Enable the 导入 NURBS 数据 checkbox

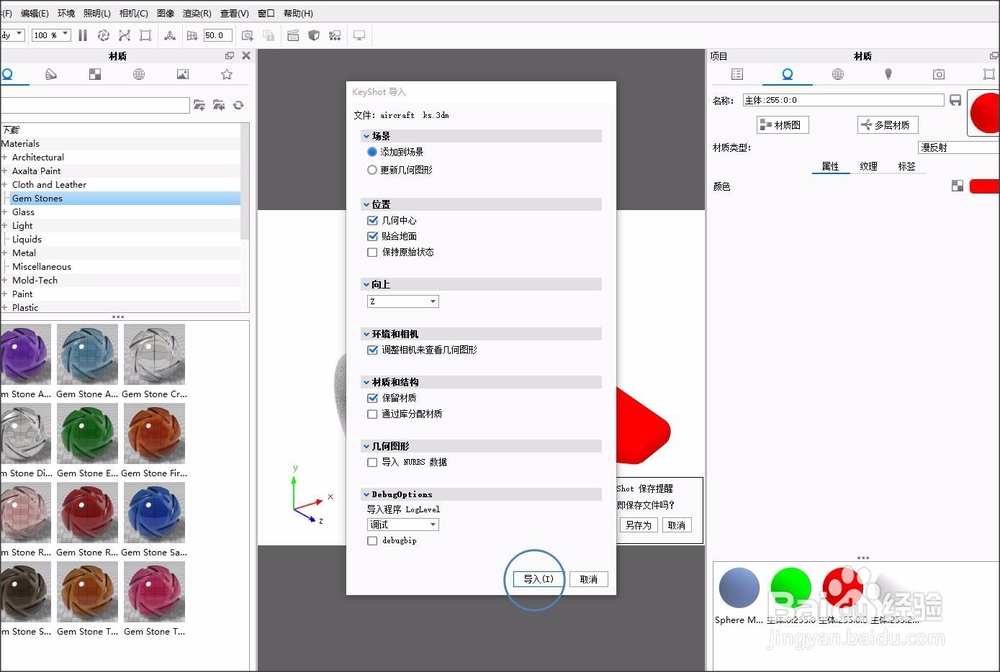tap(372, 462)
